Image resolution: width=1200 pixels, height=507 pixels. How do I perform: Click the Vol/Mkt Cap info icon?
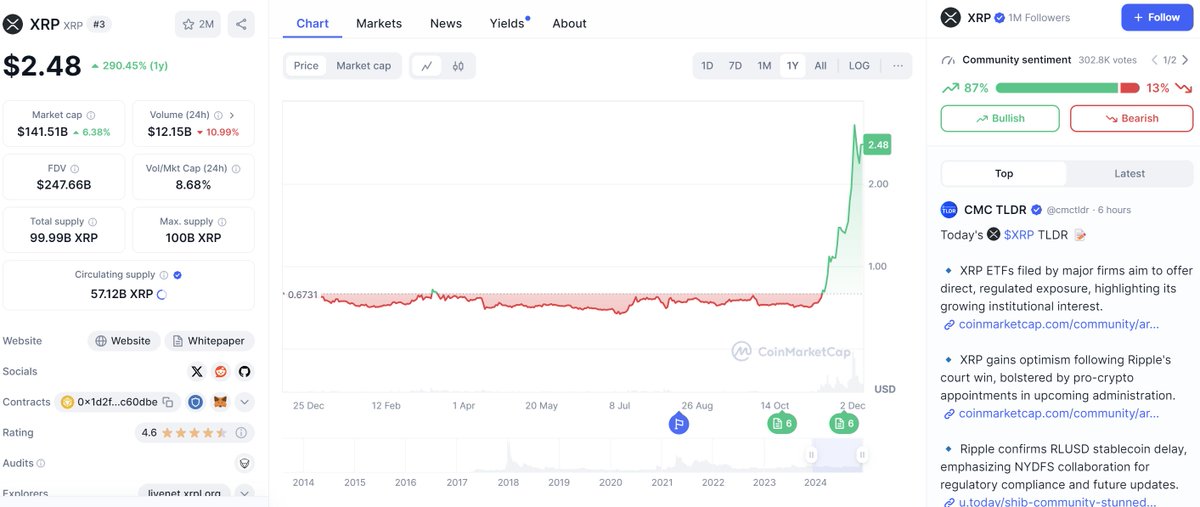point(236,169)
